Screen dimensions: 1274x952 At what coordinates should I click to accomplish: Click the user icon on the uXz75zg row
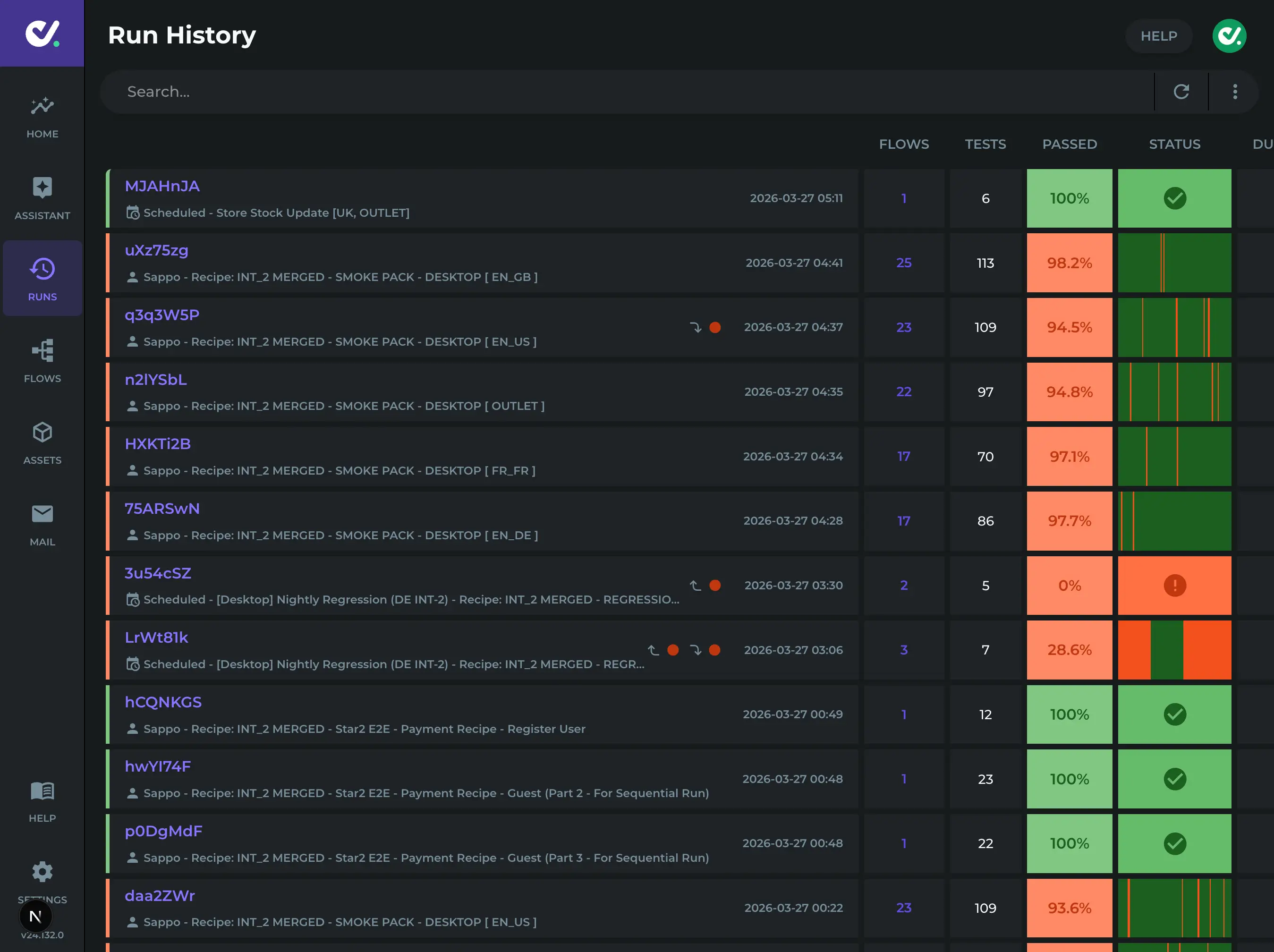point(132,277)
